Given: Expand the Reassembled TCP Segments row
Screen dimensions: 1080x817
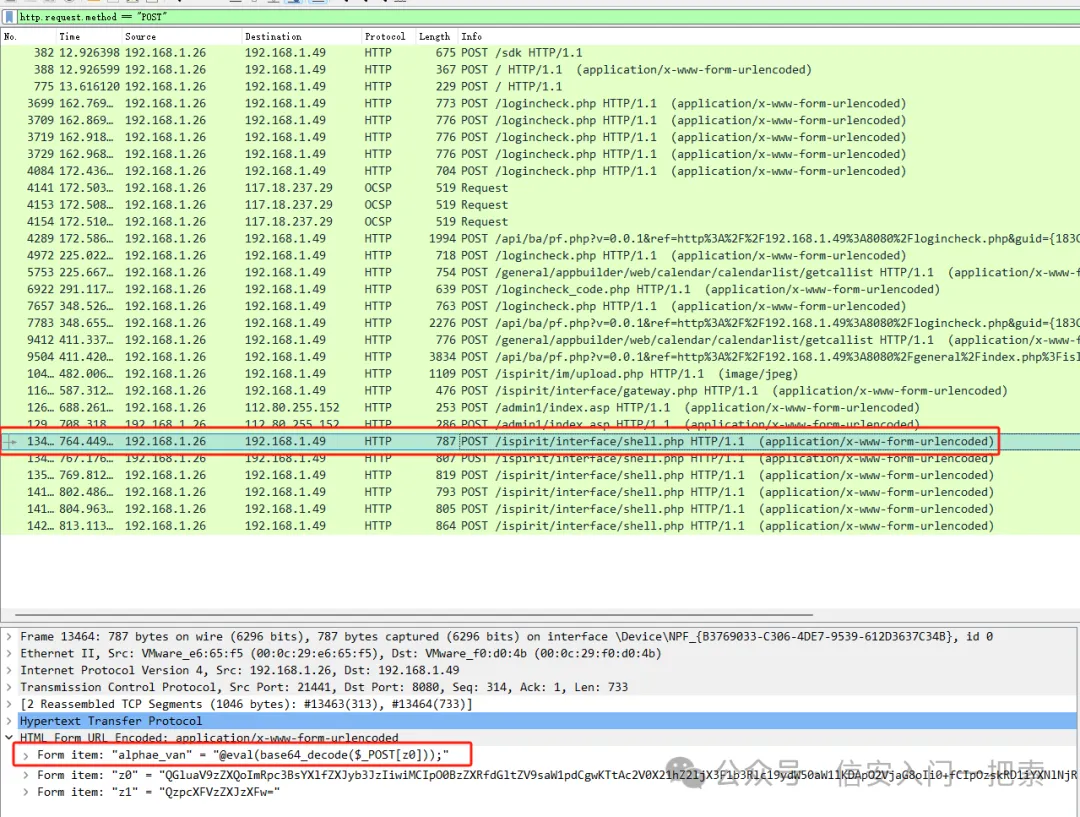Looking at the screenshot, I should [x=8, y=704].
